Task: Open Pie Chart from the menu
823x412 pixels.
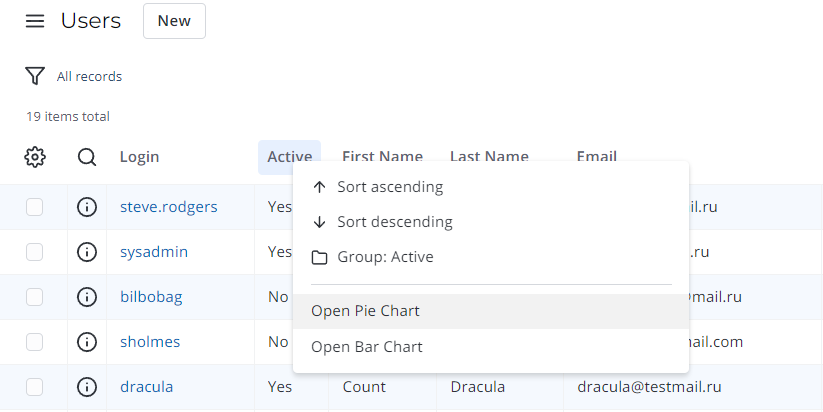Action: click(x=365, y=311)
